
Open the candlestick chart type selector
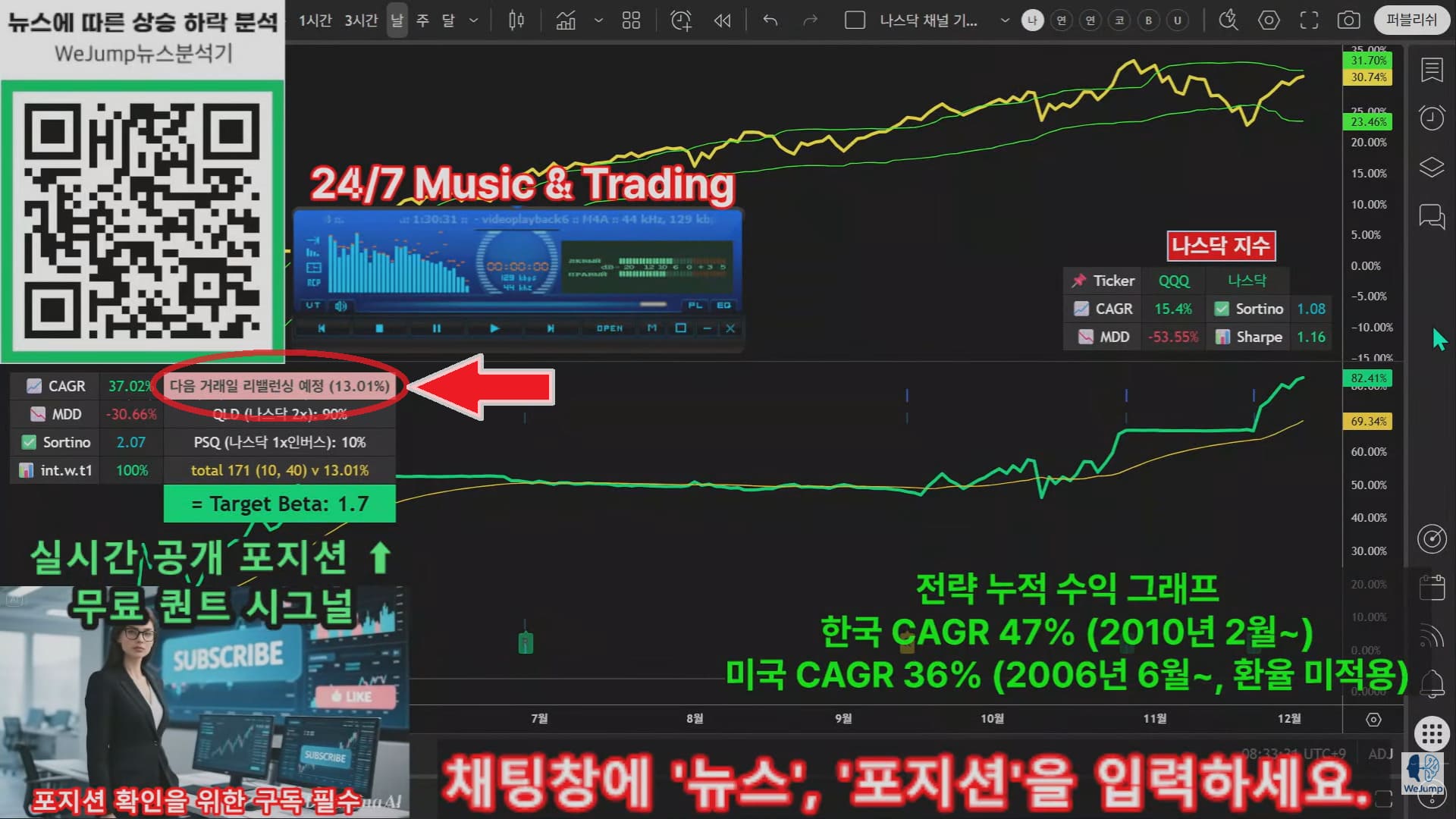tap(516, 20)
